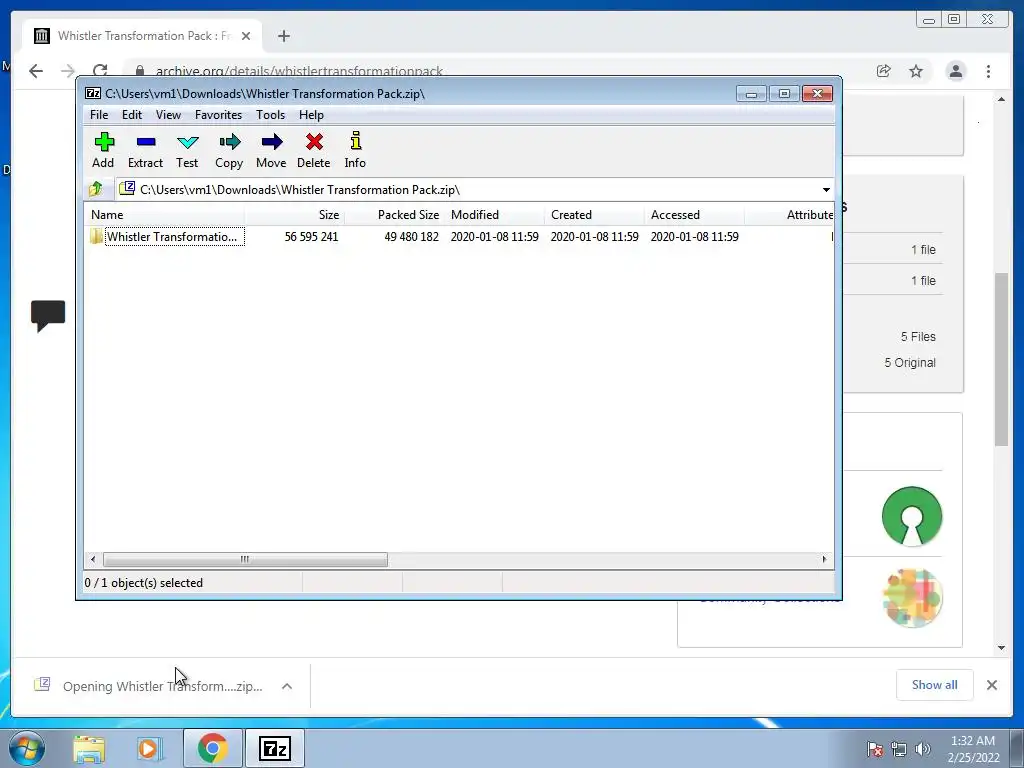The height and width of the screenshot is (768, 1024).
Task: Open Windows Explorer from the taskbar
Action: coord(89,748)
